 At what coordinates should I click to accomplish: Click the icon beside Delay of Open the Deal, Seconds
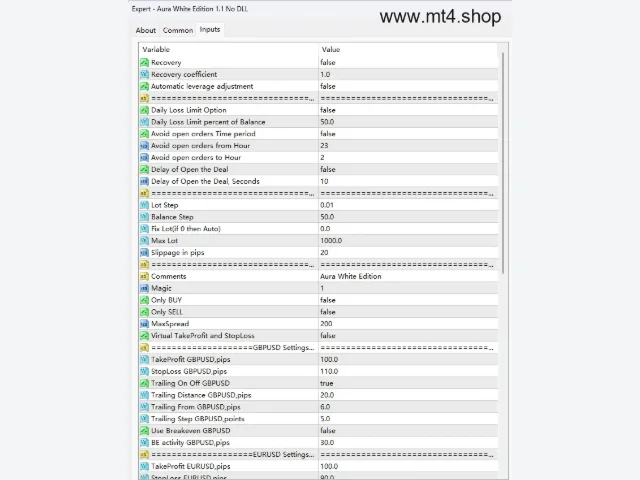click(x=144, y=181)
